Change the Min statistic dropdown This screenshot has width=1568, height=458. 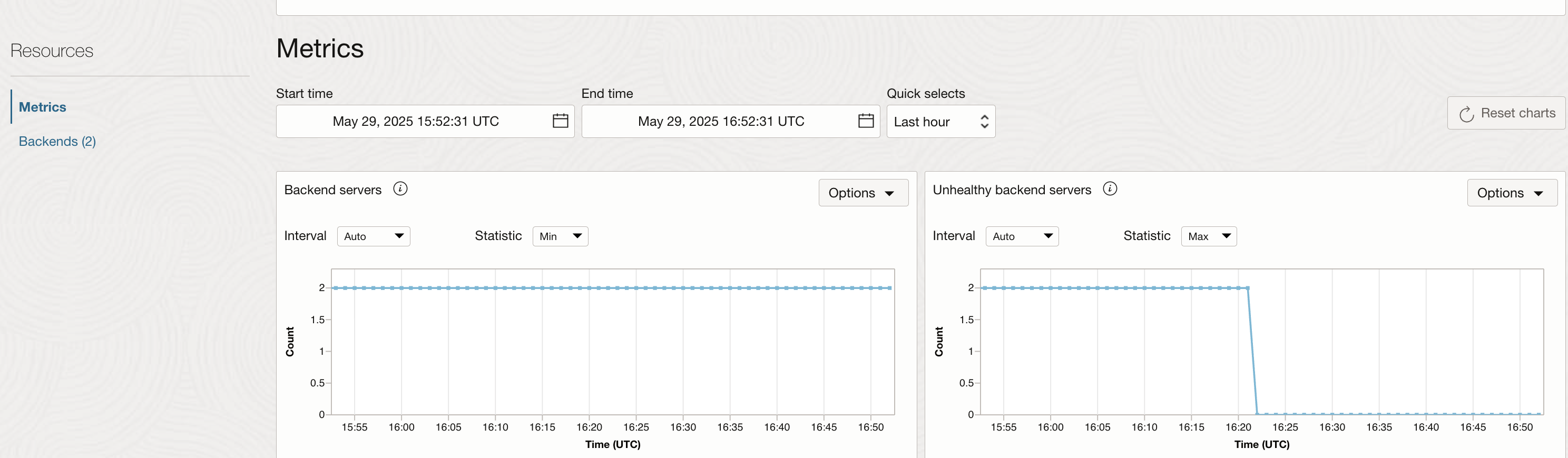560,236
